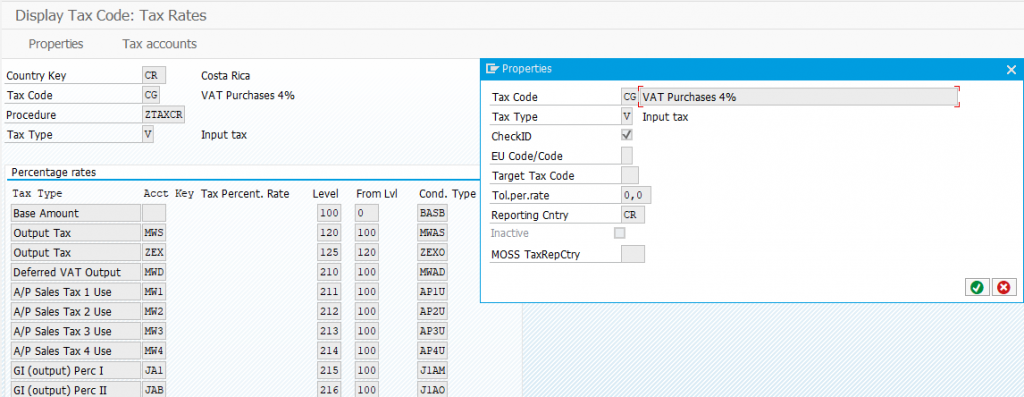Image resolution: width=1024 pixels, height=397 pixels.
Task: Close the Properties popup window
Action: point(1011,69)
